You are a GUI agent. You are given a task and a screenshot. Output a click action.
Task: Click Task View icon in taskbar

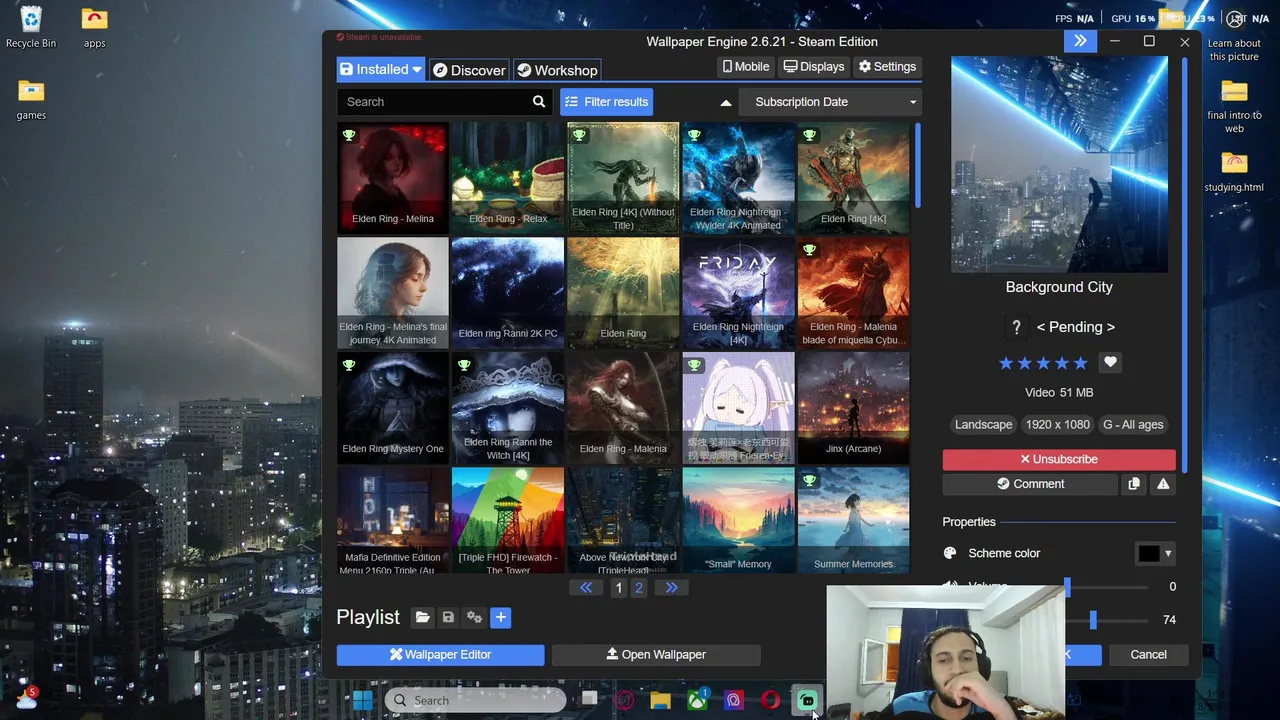click(x=589, y=700)
